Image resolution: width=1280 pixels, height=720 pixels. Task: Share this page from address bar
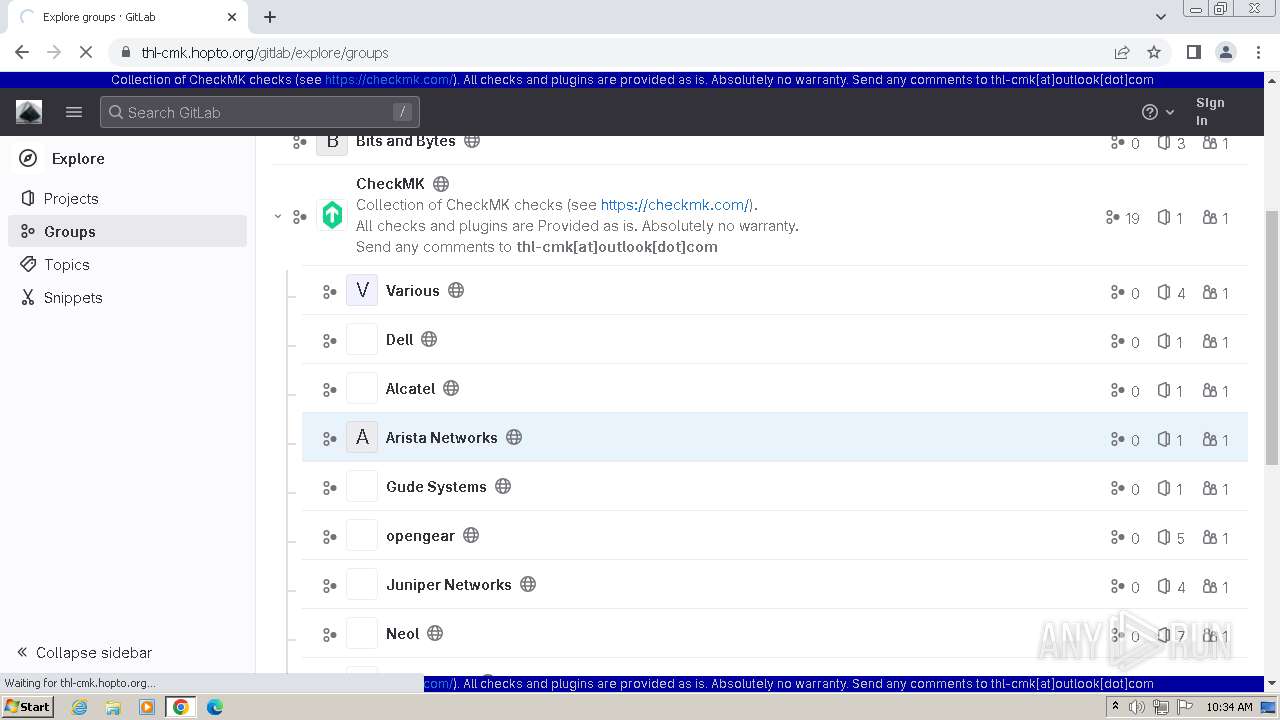[1122, 52]
